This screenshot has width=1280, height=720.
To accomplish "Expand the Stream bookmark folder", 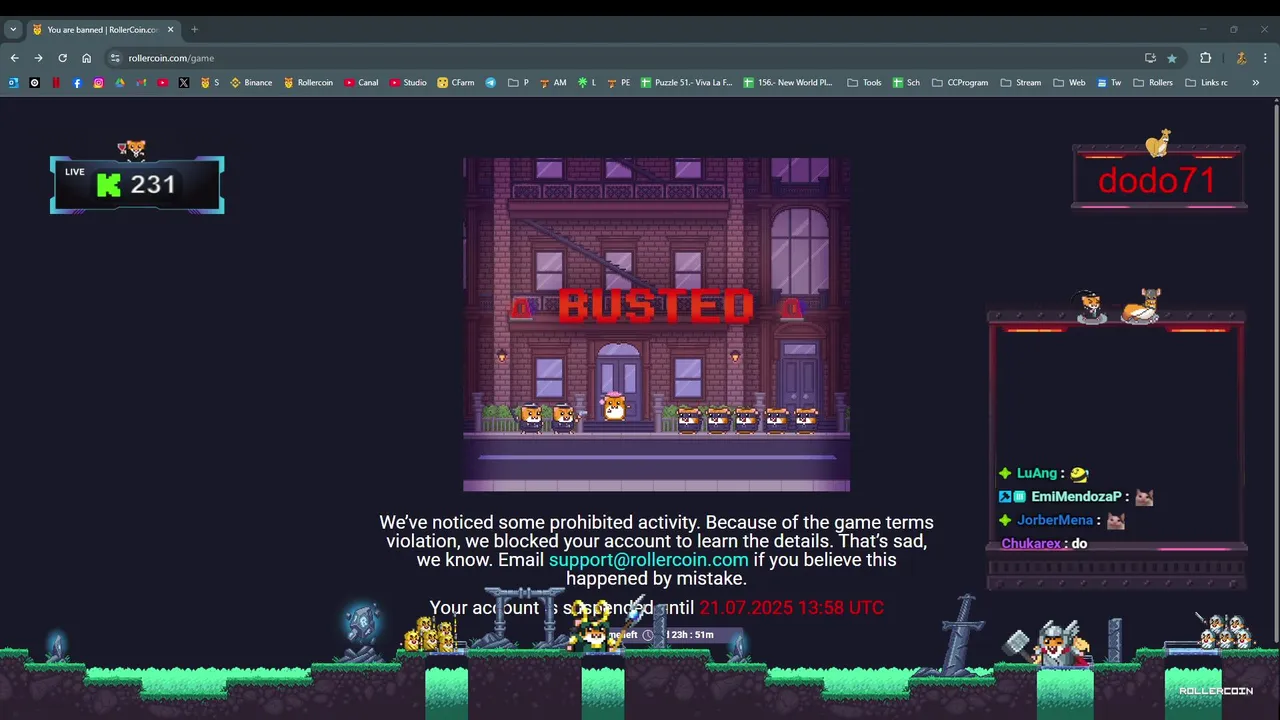I will (1021, 83).
